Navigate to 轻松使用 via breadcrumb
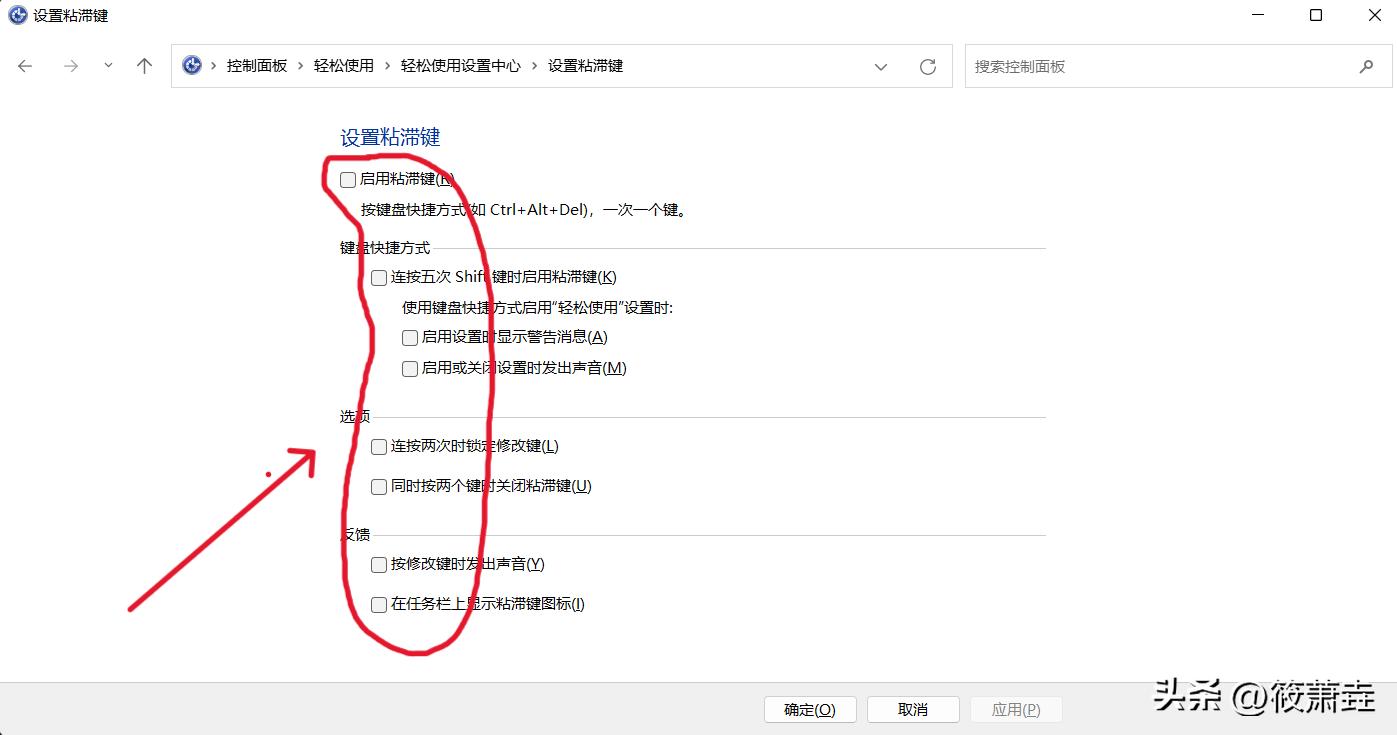Image resolution: width=1397 pixels, height=735 pixels. (x=343, y=65)
